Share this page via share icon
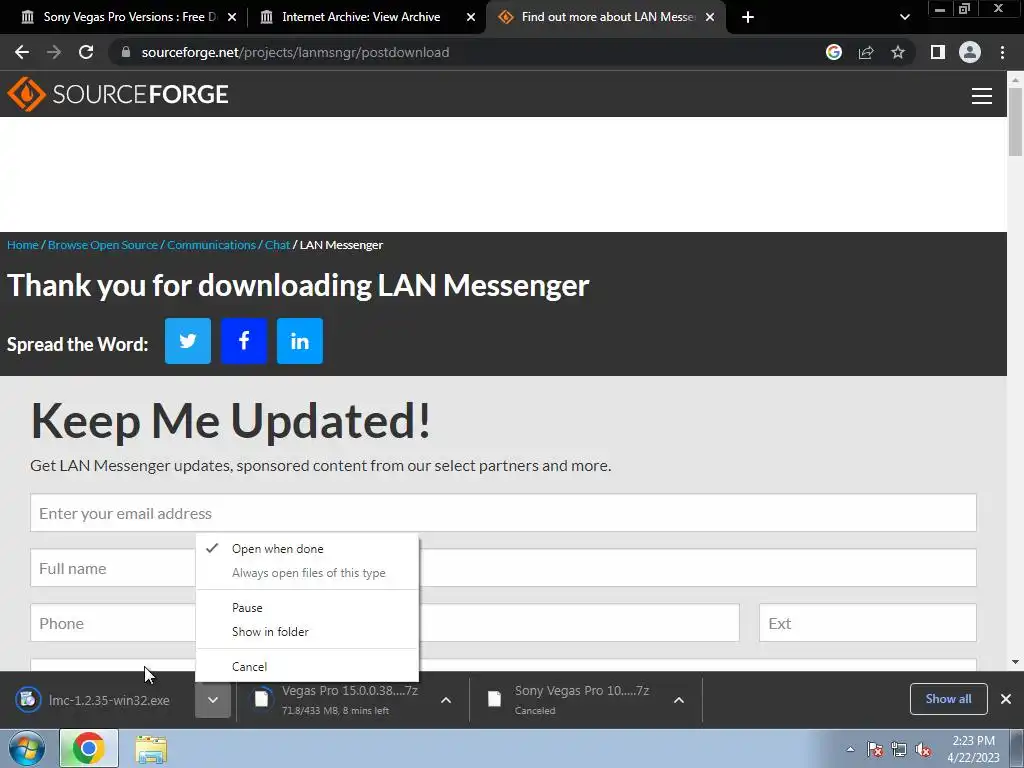 coord(866,52)
